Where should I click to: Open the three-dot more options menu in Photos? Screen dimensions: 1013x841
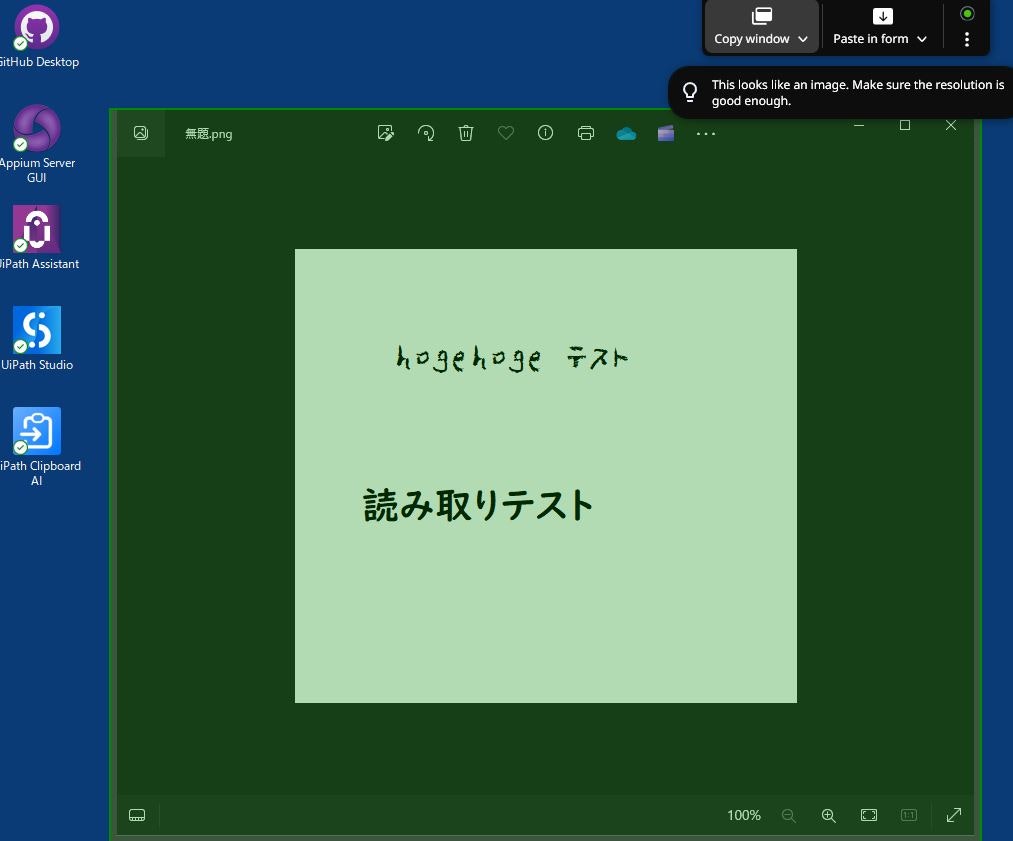coord(706,134)
